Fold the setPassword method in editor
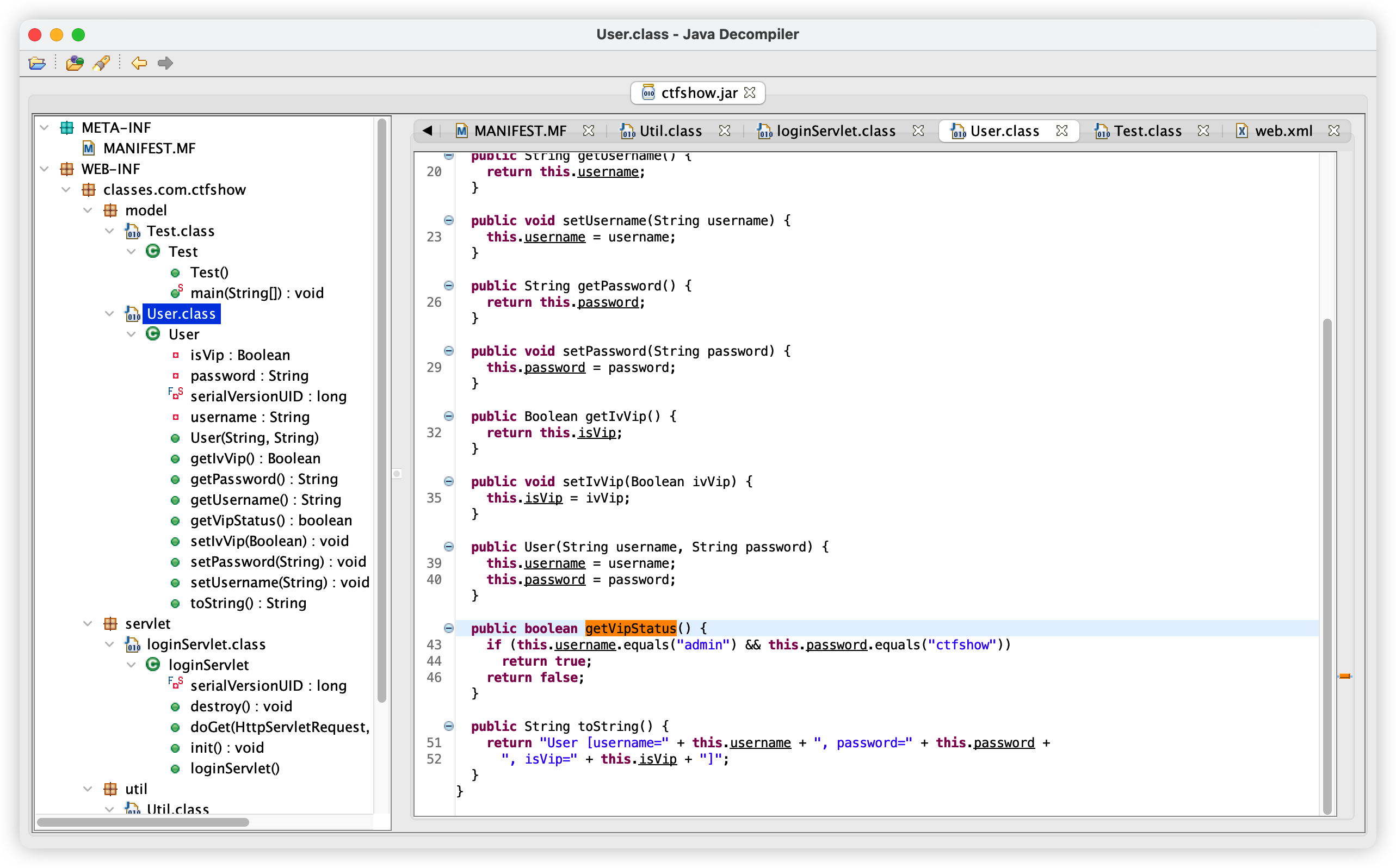Viewport: 1396px width, 868px height. 449,351
